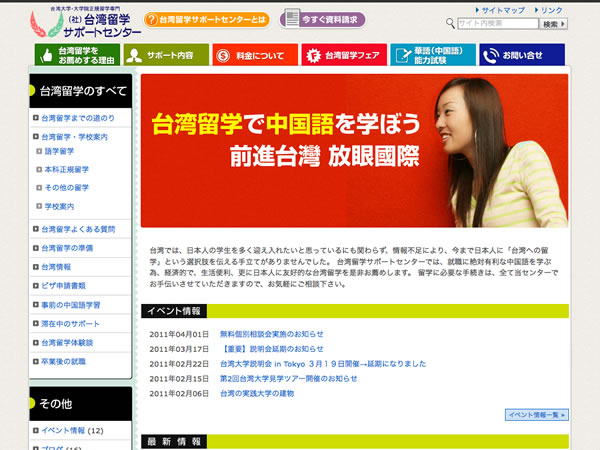
Task: Select 語学留学 submenu item
Action: tap(60, 153)
